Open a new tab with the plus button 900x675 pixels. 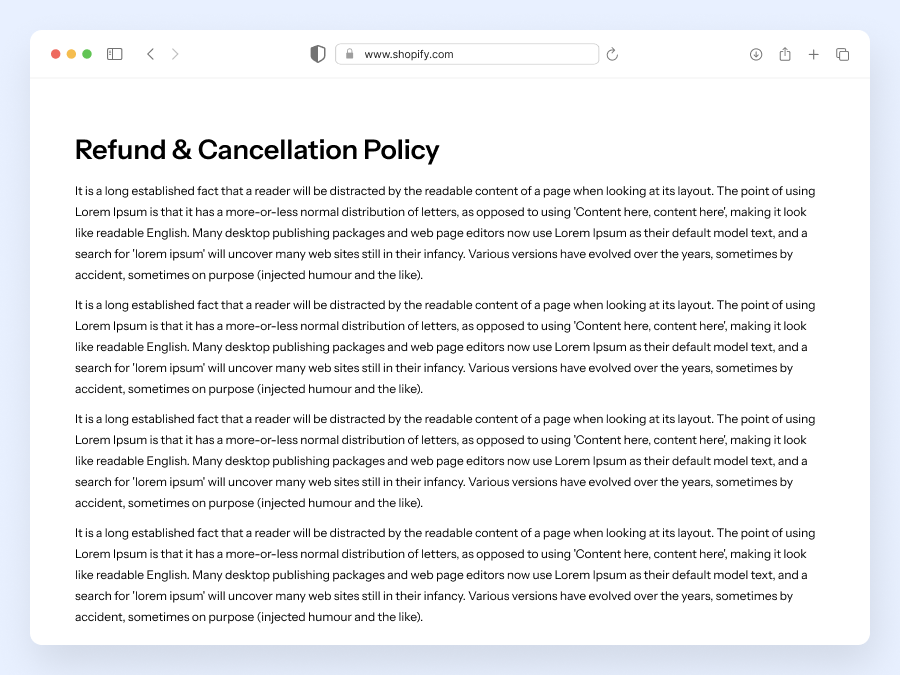coord(814,54)
